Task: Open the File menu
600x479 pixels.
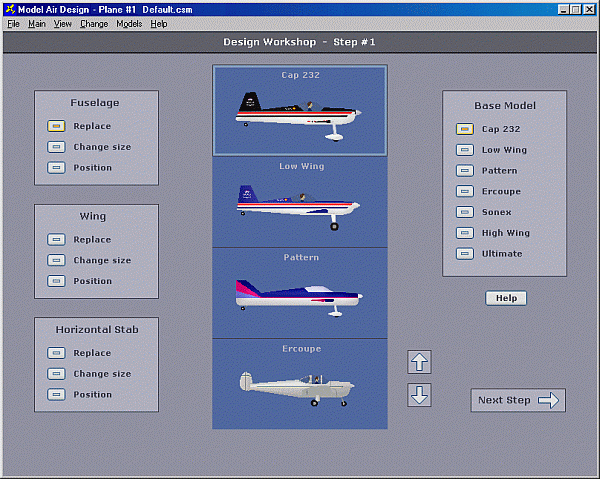Action: [13, 24]
